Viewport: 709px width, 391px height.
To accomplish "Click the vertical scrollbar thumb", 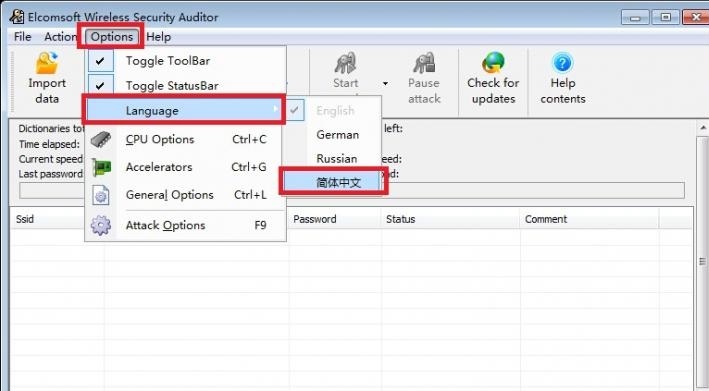I will click(x=703, y=261).
